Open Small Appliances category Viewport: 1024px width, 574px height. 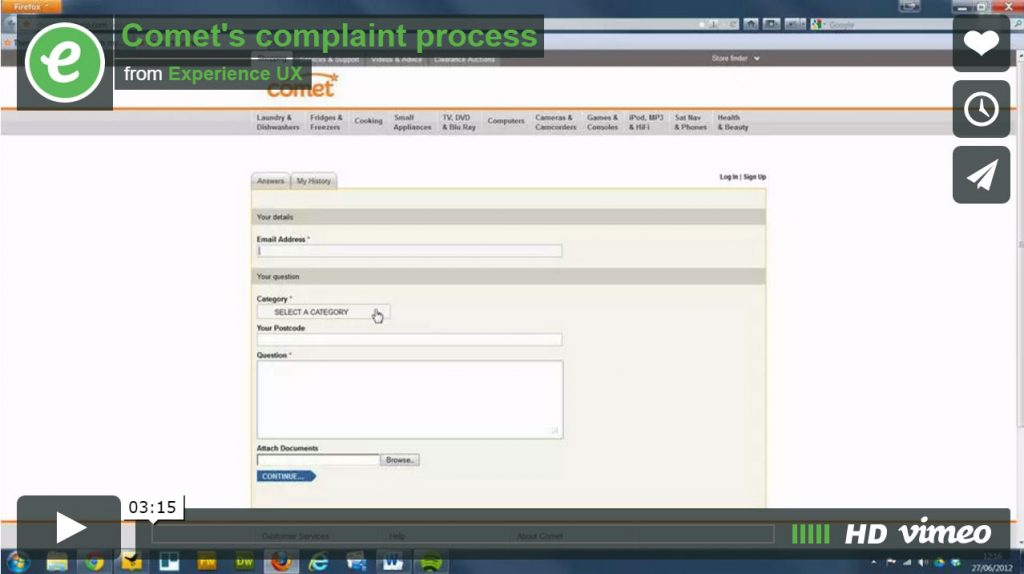[x=412, y=122]
